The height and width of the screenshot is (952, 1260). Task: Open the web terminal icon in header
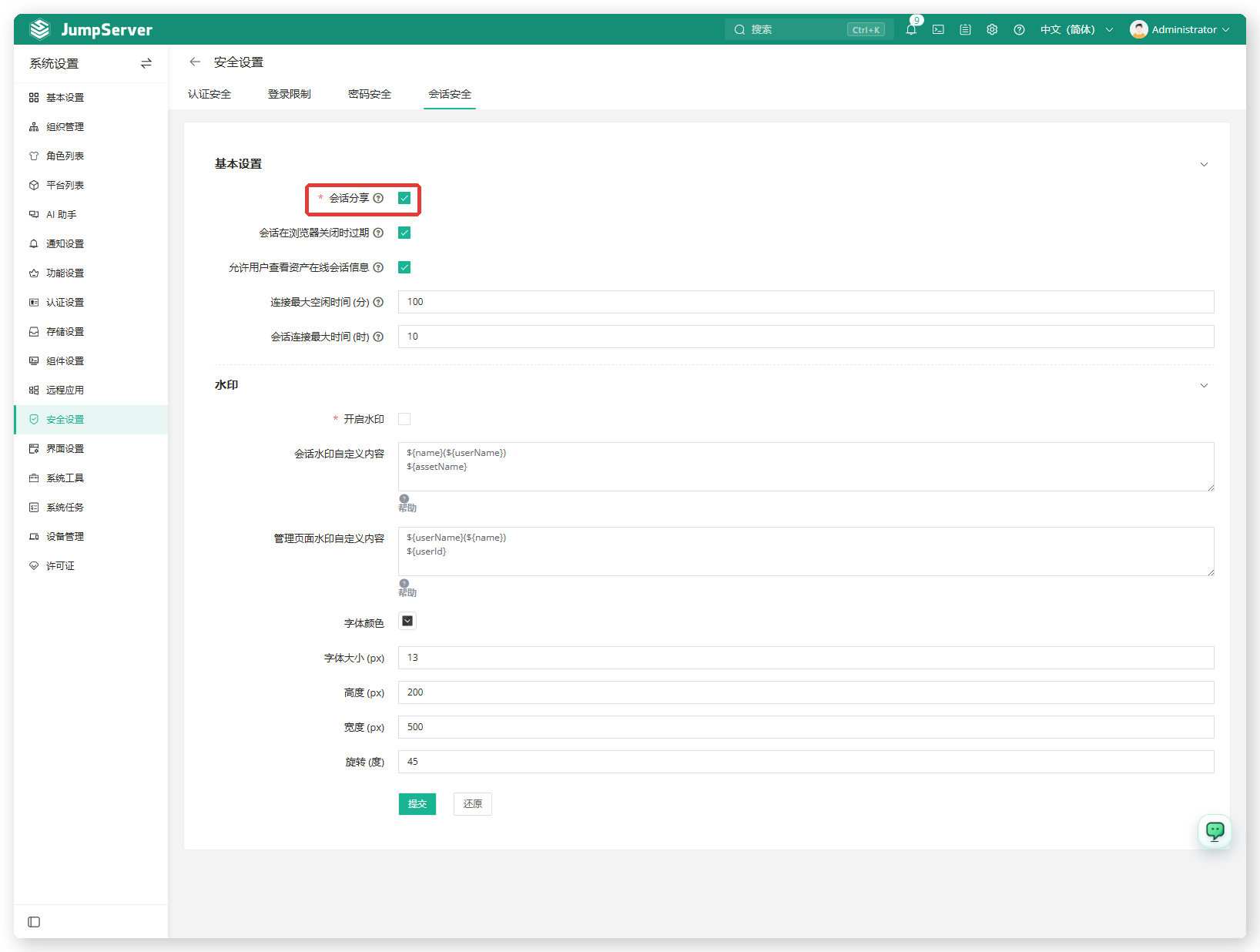[938, 29]
